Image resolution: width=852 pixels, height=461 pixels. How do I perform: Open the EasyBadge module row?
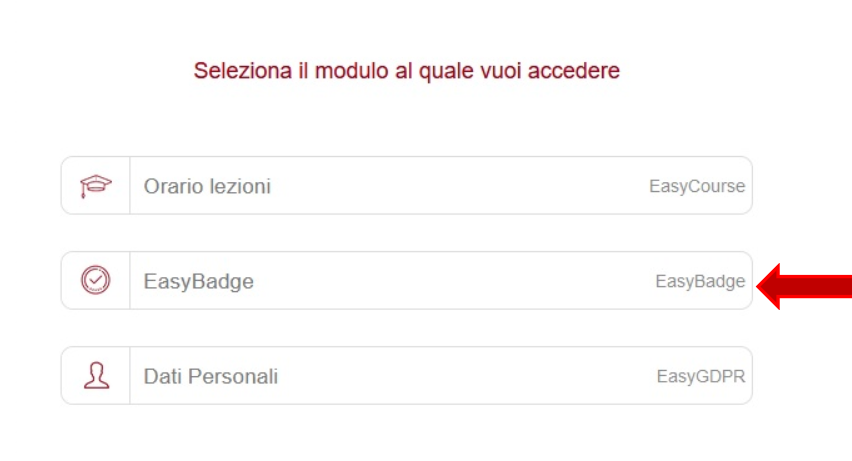(406, 281)
